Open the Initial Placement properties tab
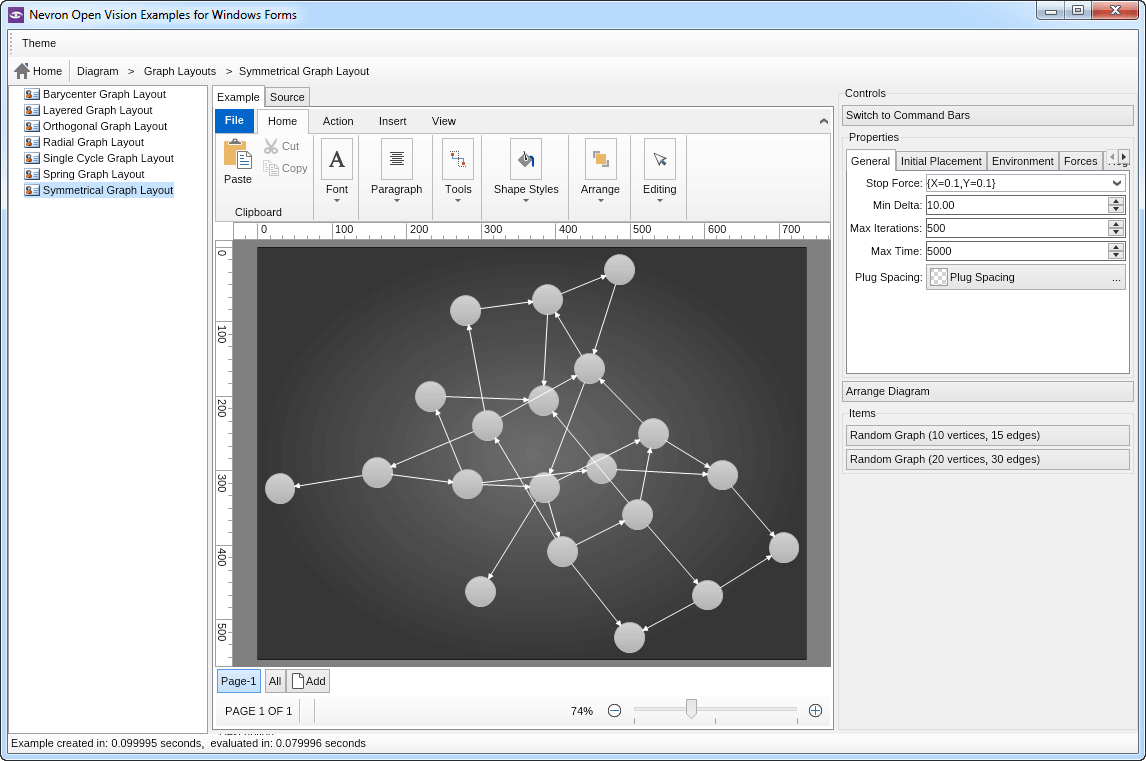1146x761 pixels. [x=941, y=161]
